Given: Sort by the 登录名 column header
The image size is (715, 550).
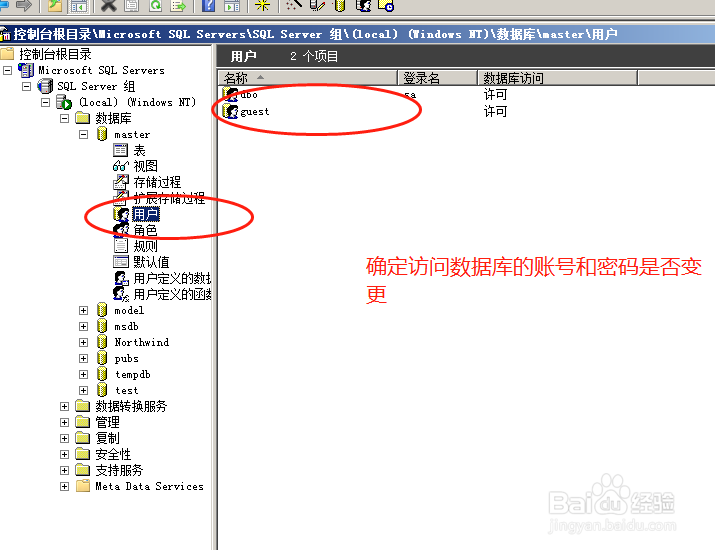Looking at the screenshot, I should (437, 78).
